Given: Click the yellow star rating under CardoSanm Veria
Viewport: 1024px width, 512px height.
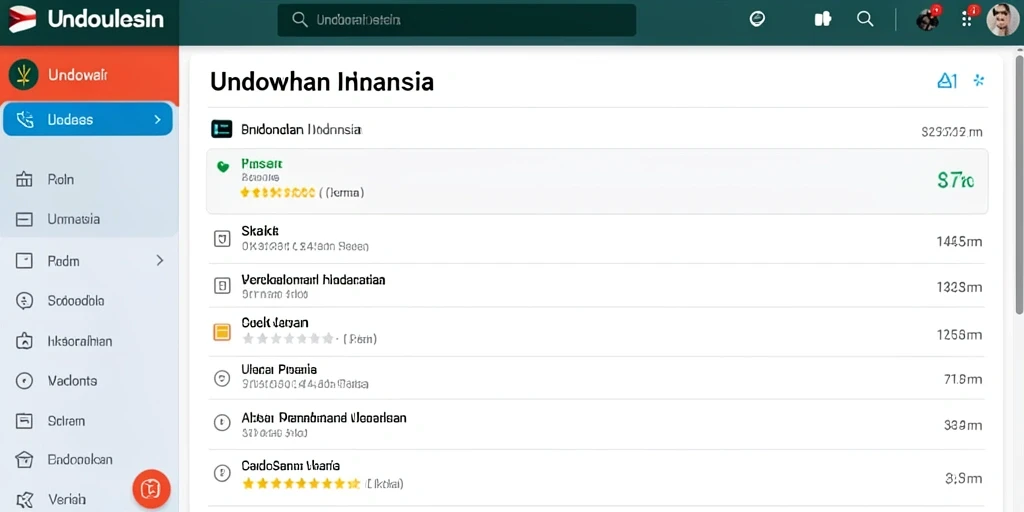Looking at the screenshot, I should 300,484.
